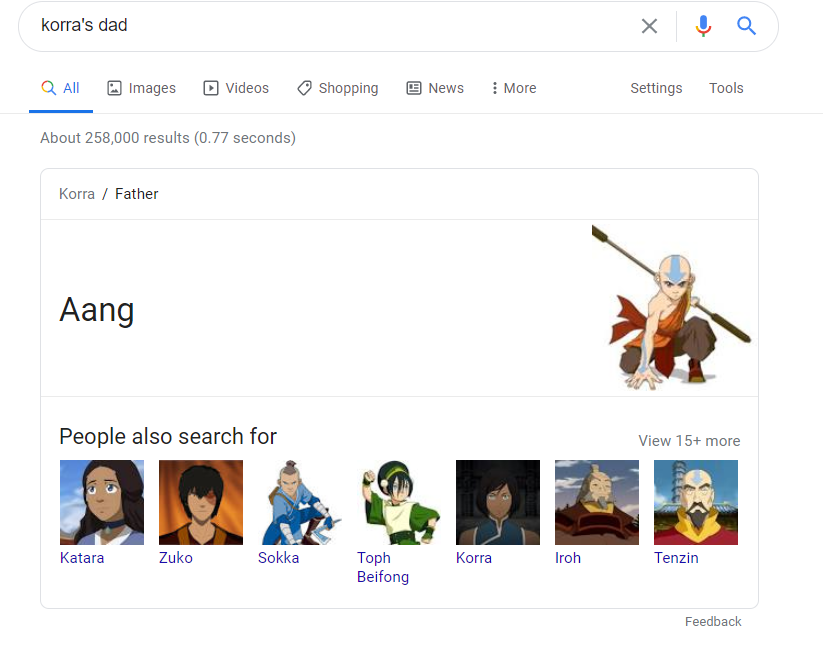The image size is (823, 657).
Task: Open the Settings menu
Action: click(x=656, y=88)
